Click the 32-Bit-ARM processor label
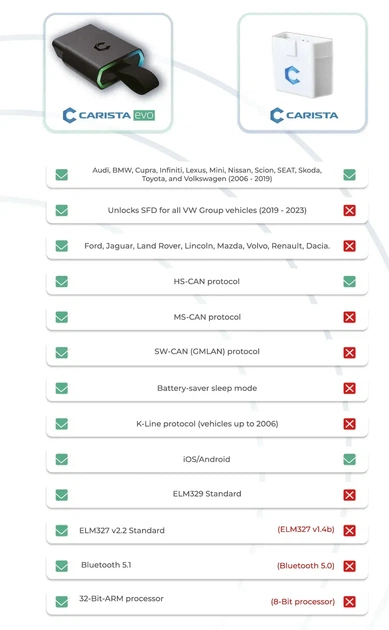This screenshot has width=389, height=630. (x=121, y=599)
